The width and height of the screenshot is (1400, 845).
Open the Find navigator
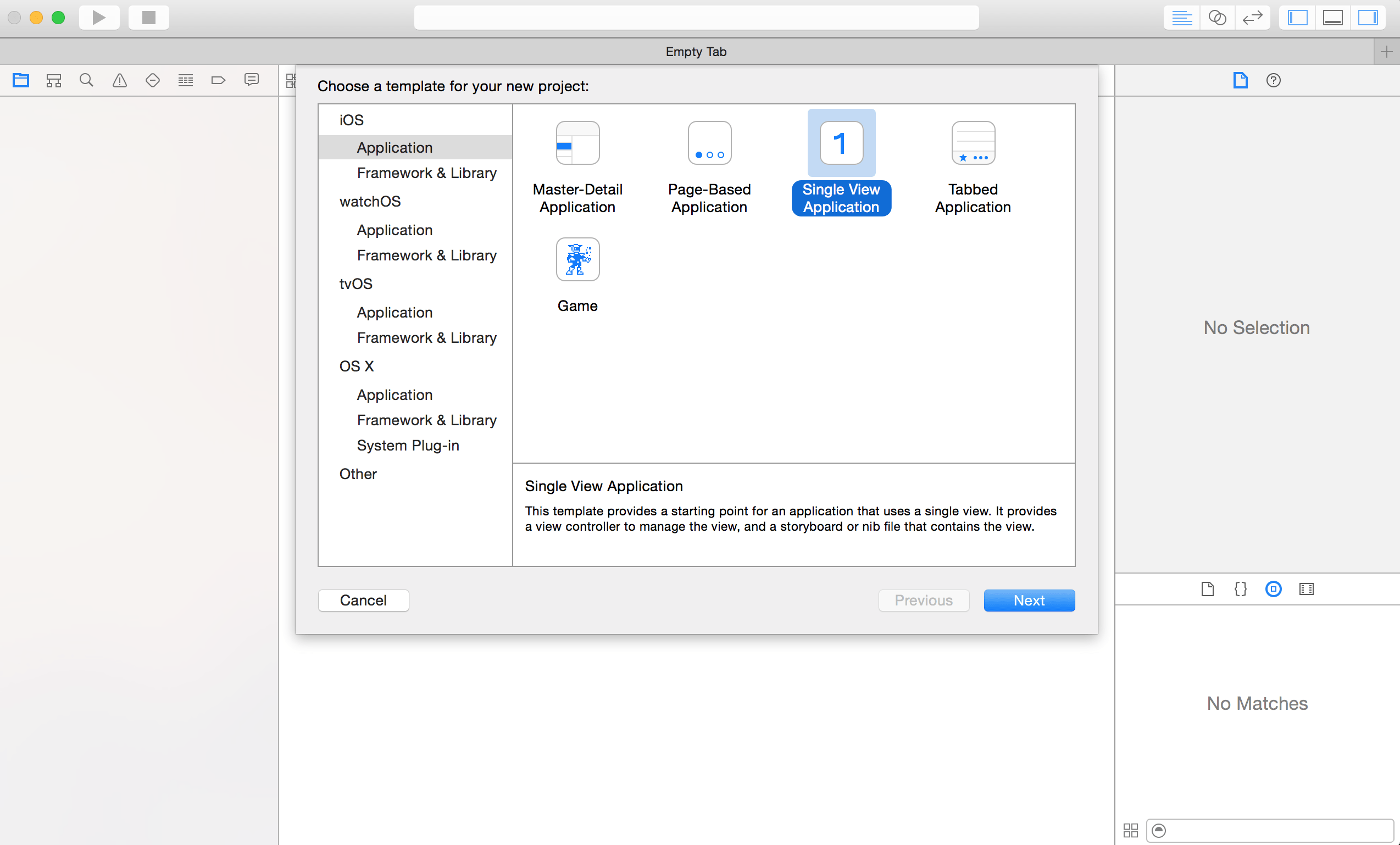click(x=86, y=80)
